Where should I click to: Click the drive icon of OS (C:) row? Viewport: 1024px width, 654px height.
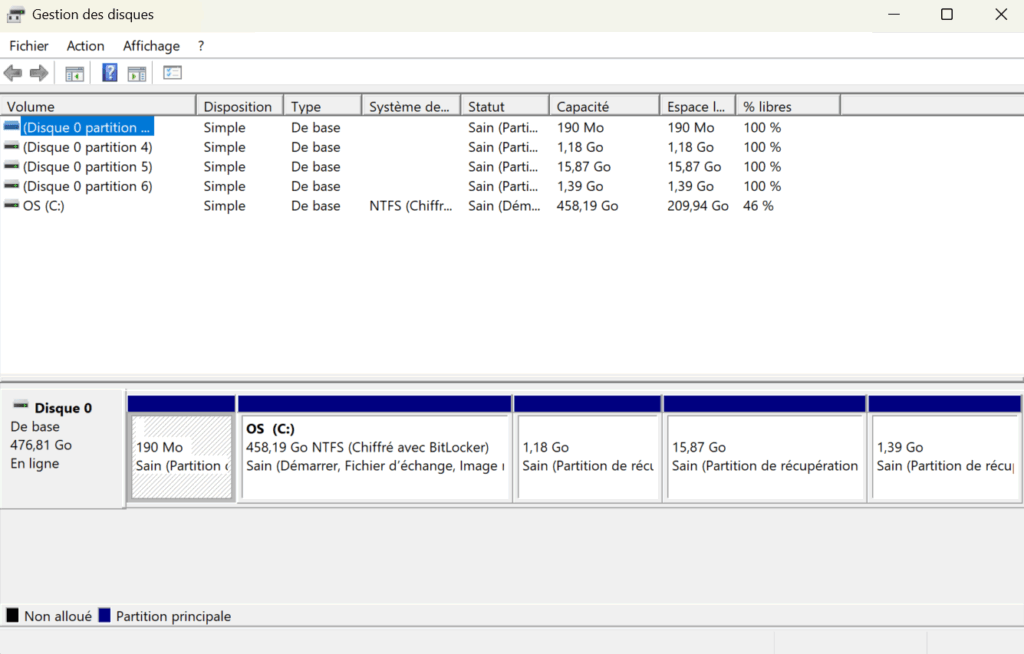pos(12,205)
